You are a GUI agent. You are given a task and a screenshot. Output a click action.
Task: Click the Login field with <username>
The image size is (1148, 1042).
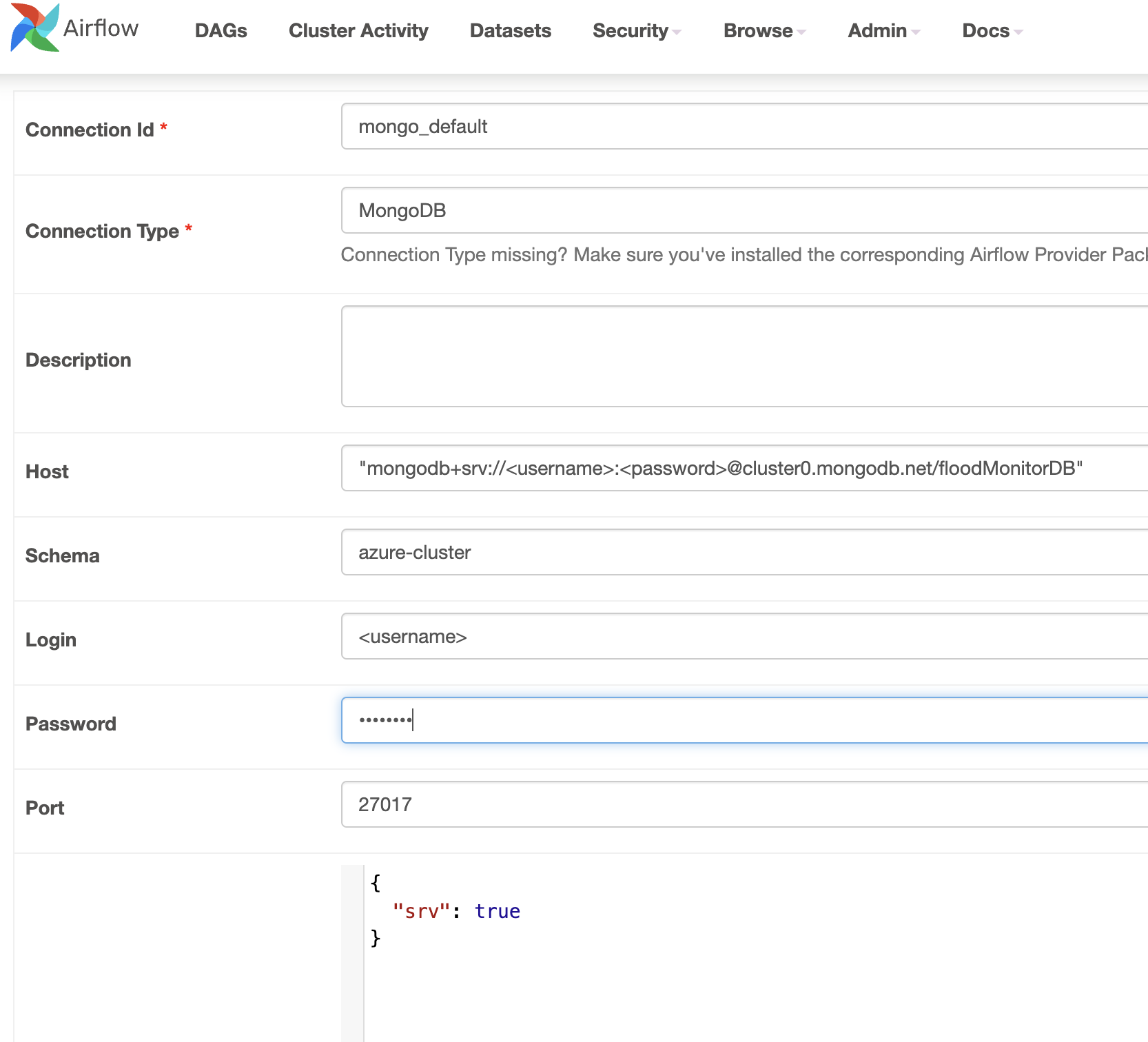tap(744, 636)
